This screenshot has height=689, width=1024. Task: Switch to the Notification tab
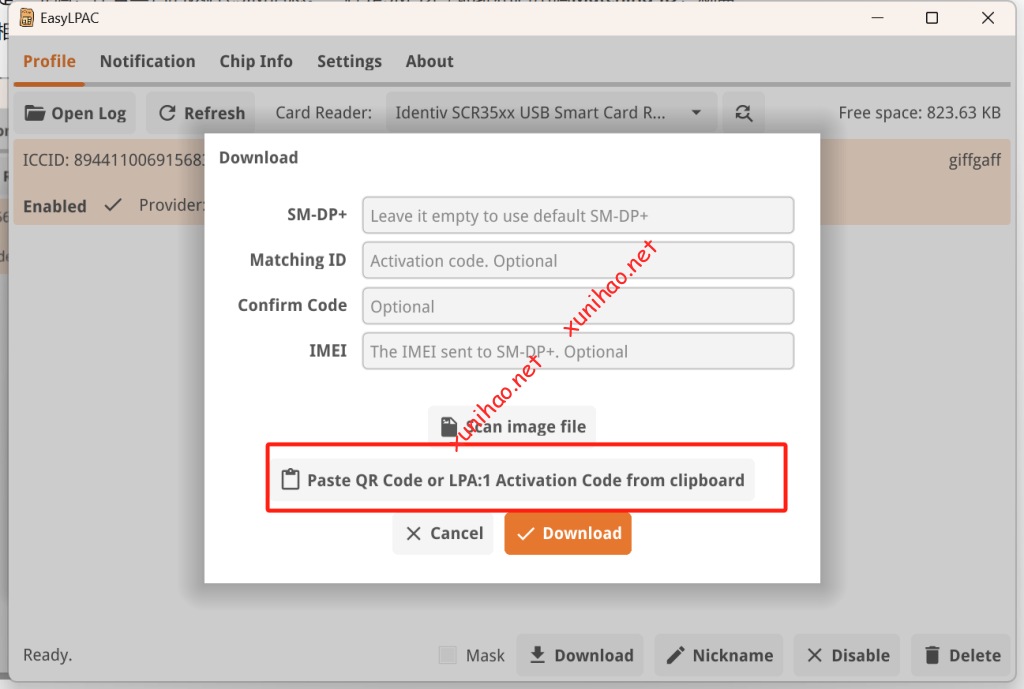tap(147, 61)
